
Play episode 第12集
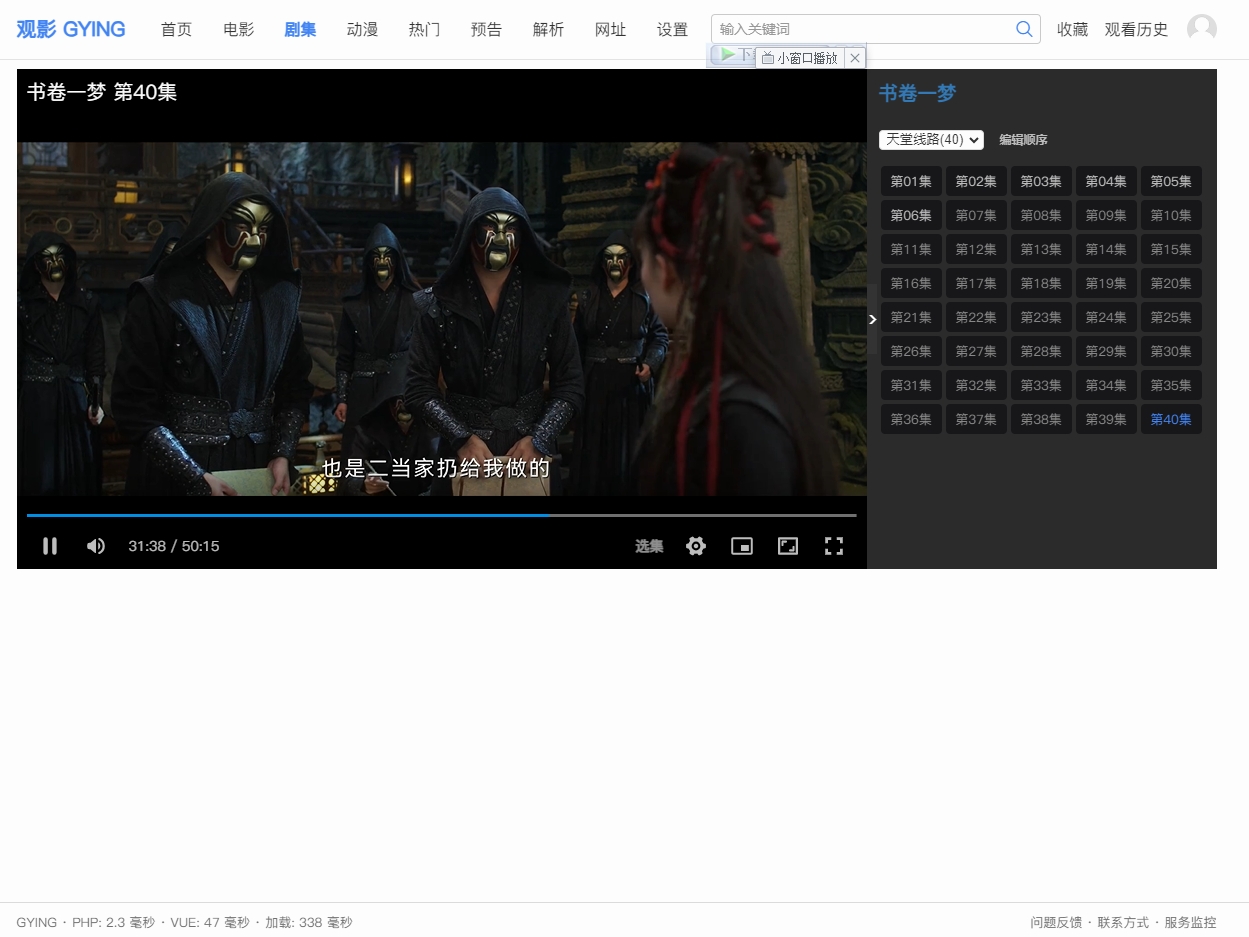point(976,249)
